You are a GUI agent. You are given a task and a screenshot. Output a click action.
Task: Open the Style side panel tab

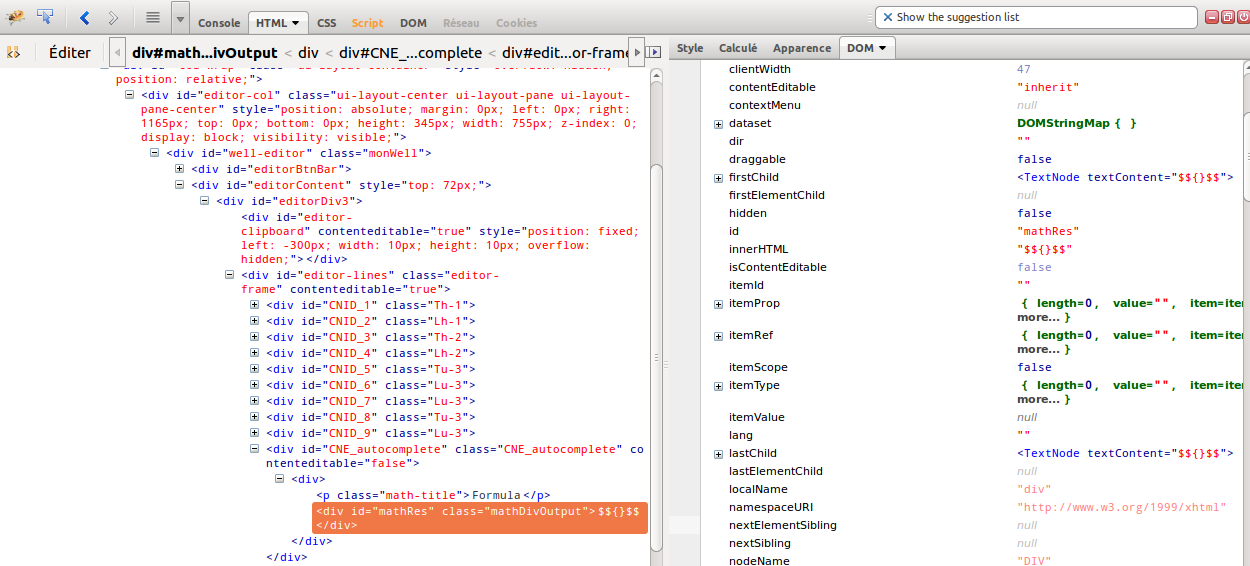690,48
